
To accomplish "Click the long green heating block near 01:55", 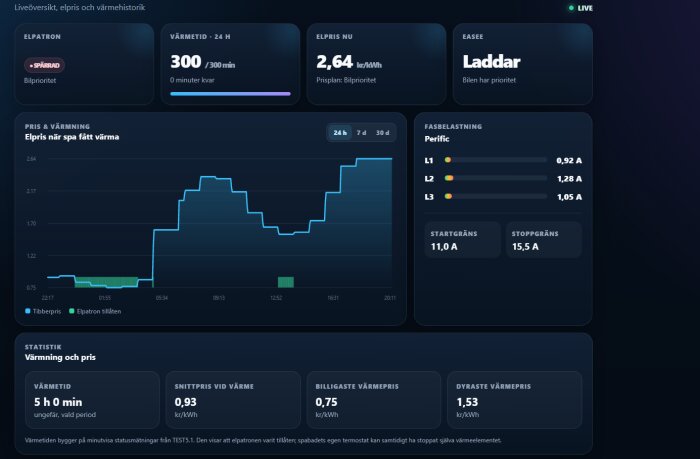I will click(106, 282).
